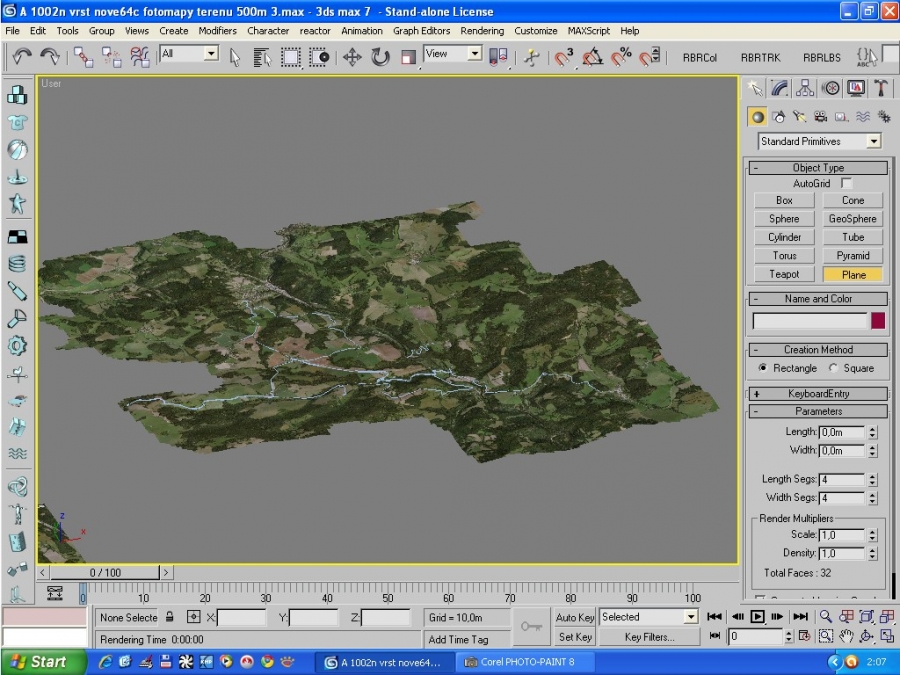Activate the Angle Snap toggle icon
Screen dimensions: 900x675
593,57
